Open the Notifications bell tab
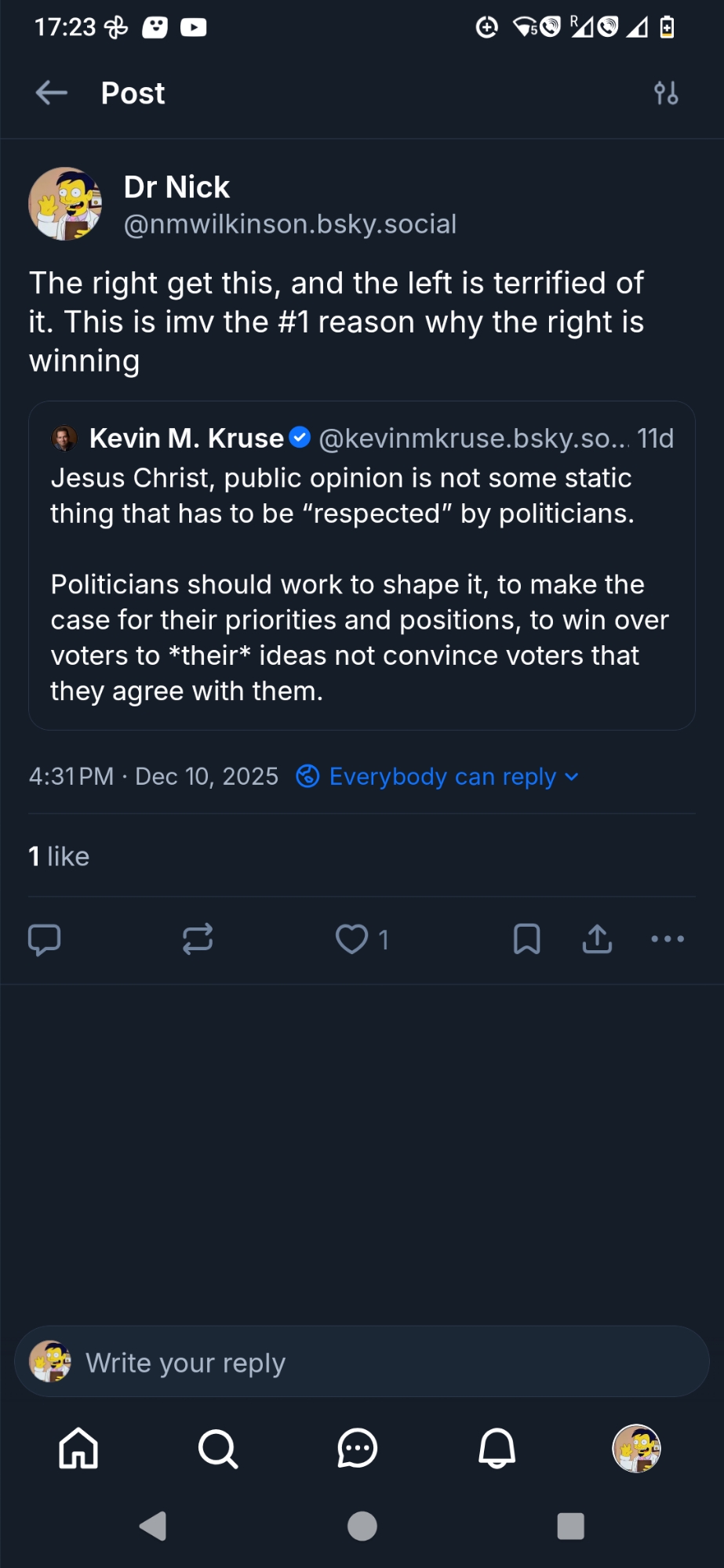 pyautogui.click(x=497, y=1448)
